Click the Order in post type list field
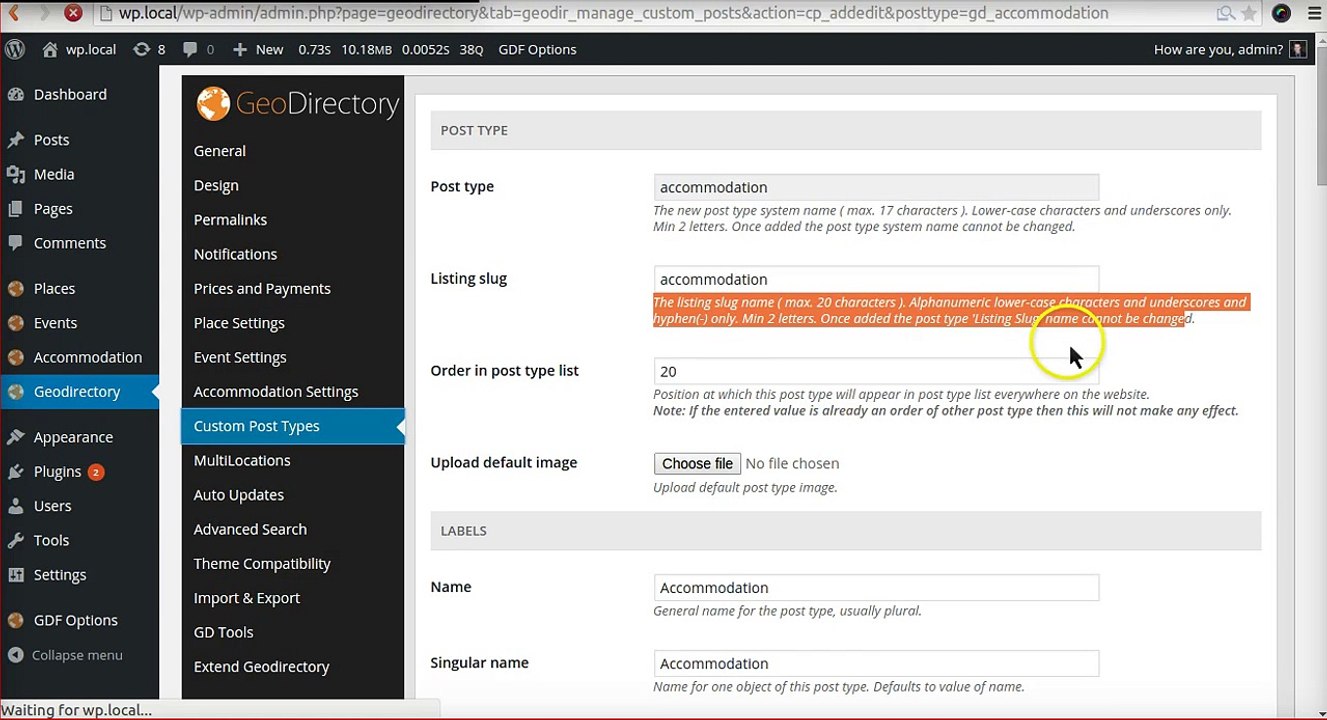1327x720 pixels. (876, 371)
